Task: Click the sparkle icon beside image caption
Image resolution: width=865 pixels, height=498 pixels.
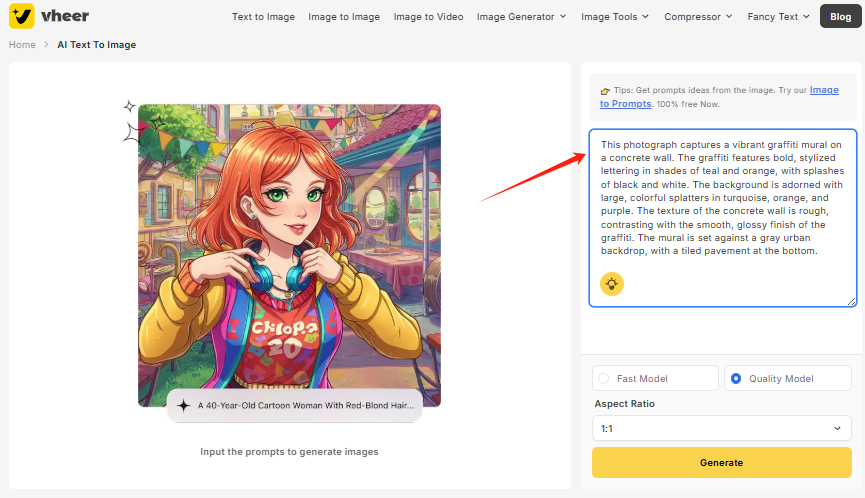Action: (x=184, y=406)
